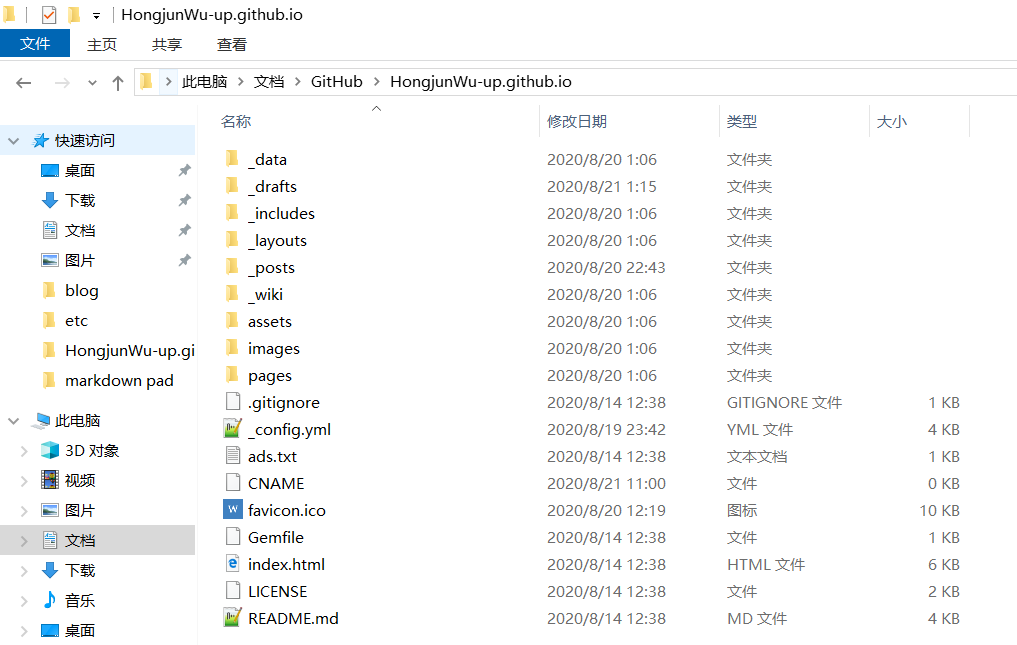This screenshot has height=645, width=1017.
Task: Expand the 视频 tree node
Action: [x=24, y=480]
